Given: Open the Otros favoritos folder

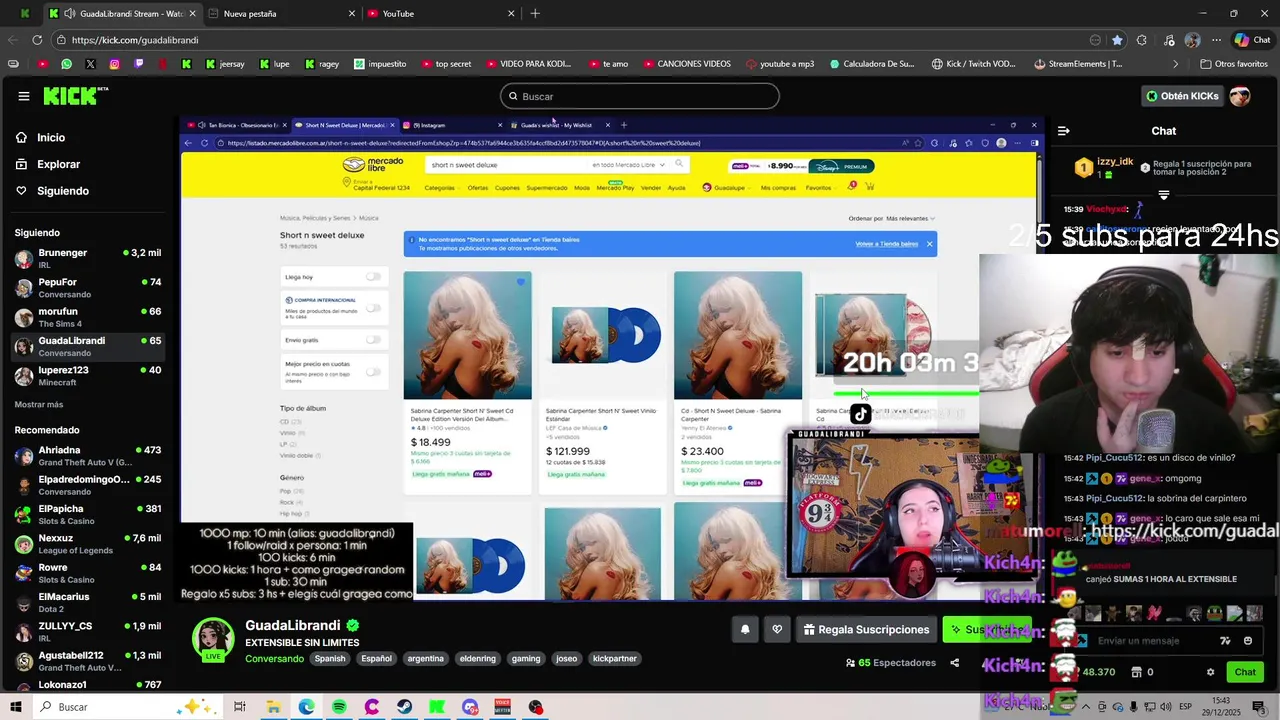Looking at the screenshot, I should pos(1233,64).
